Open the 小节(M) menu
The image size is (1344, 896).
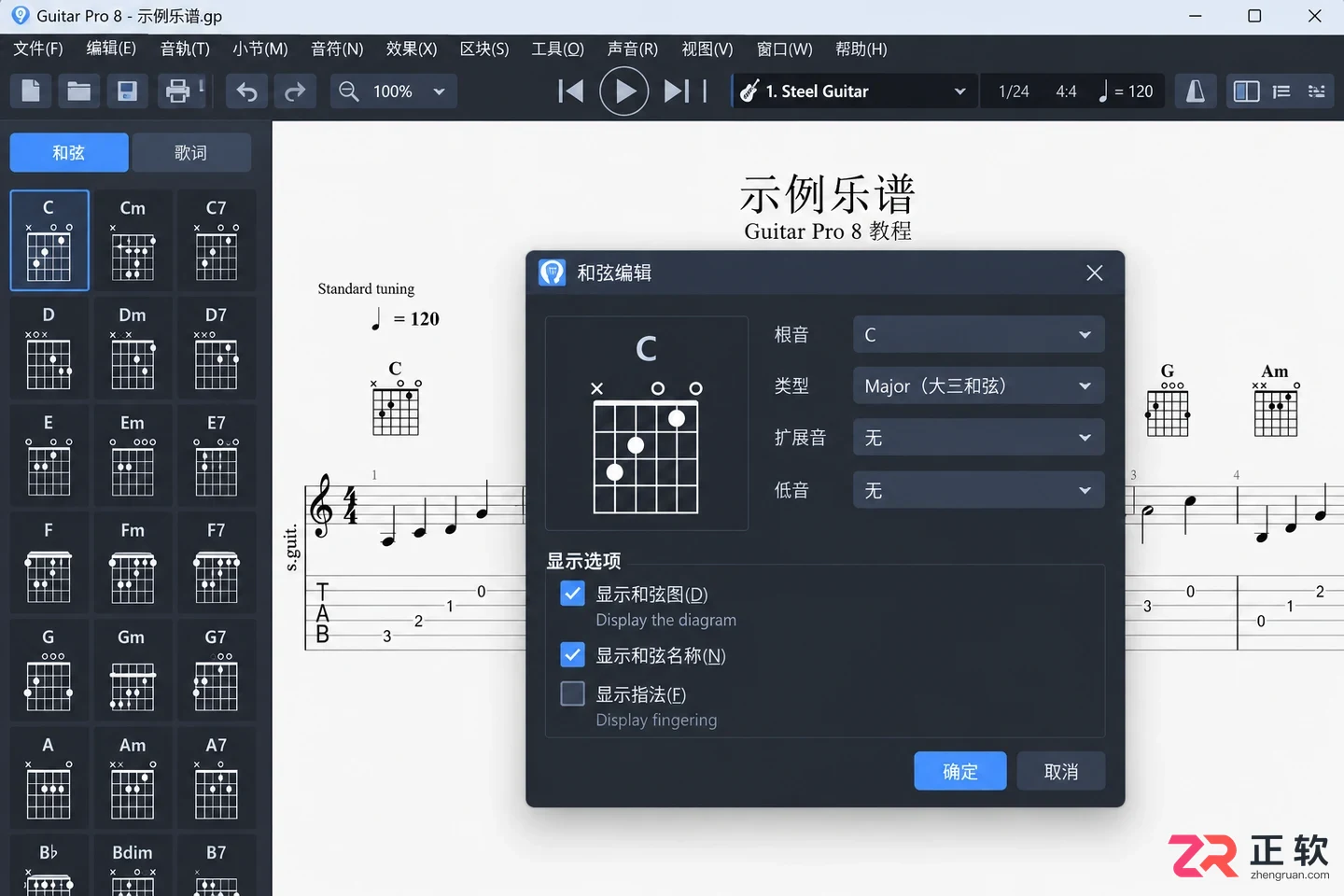coord(259,49)
